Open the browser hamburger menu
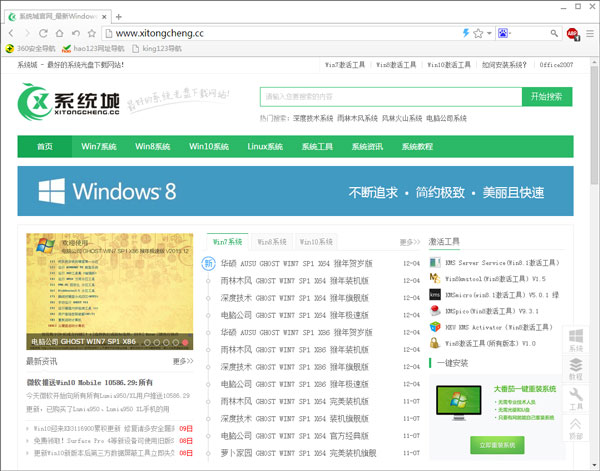Viewport: 600px width, 471px height. (590, 33)
